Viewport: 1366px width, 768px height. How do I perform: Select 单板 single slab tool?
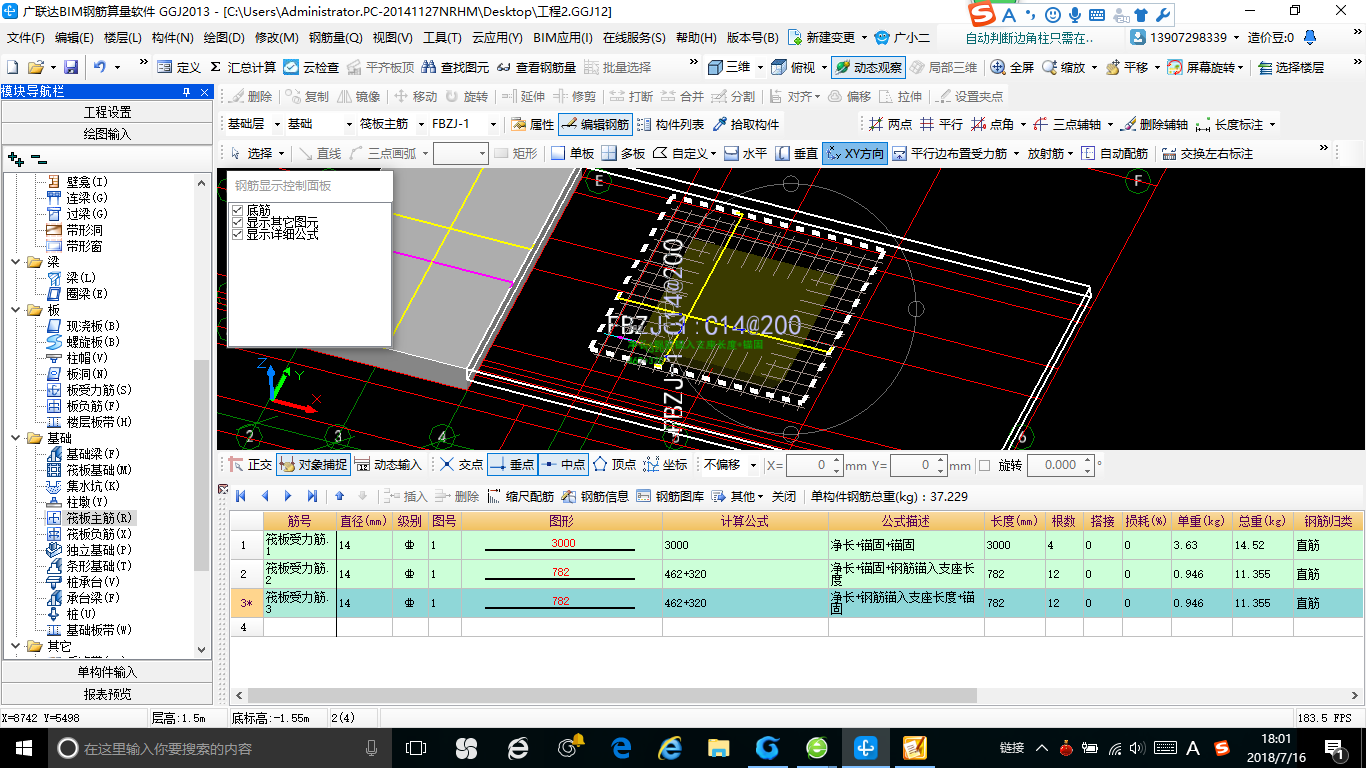coord(573,154)
